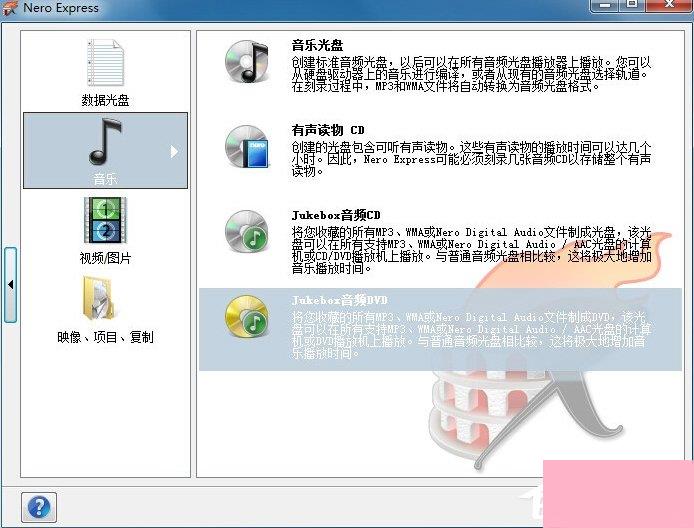
Task: Click 有声读物 description starting with 创建的光盘包含
Action: pos(471,158)
